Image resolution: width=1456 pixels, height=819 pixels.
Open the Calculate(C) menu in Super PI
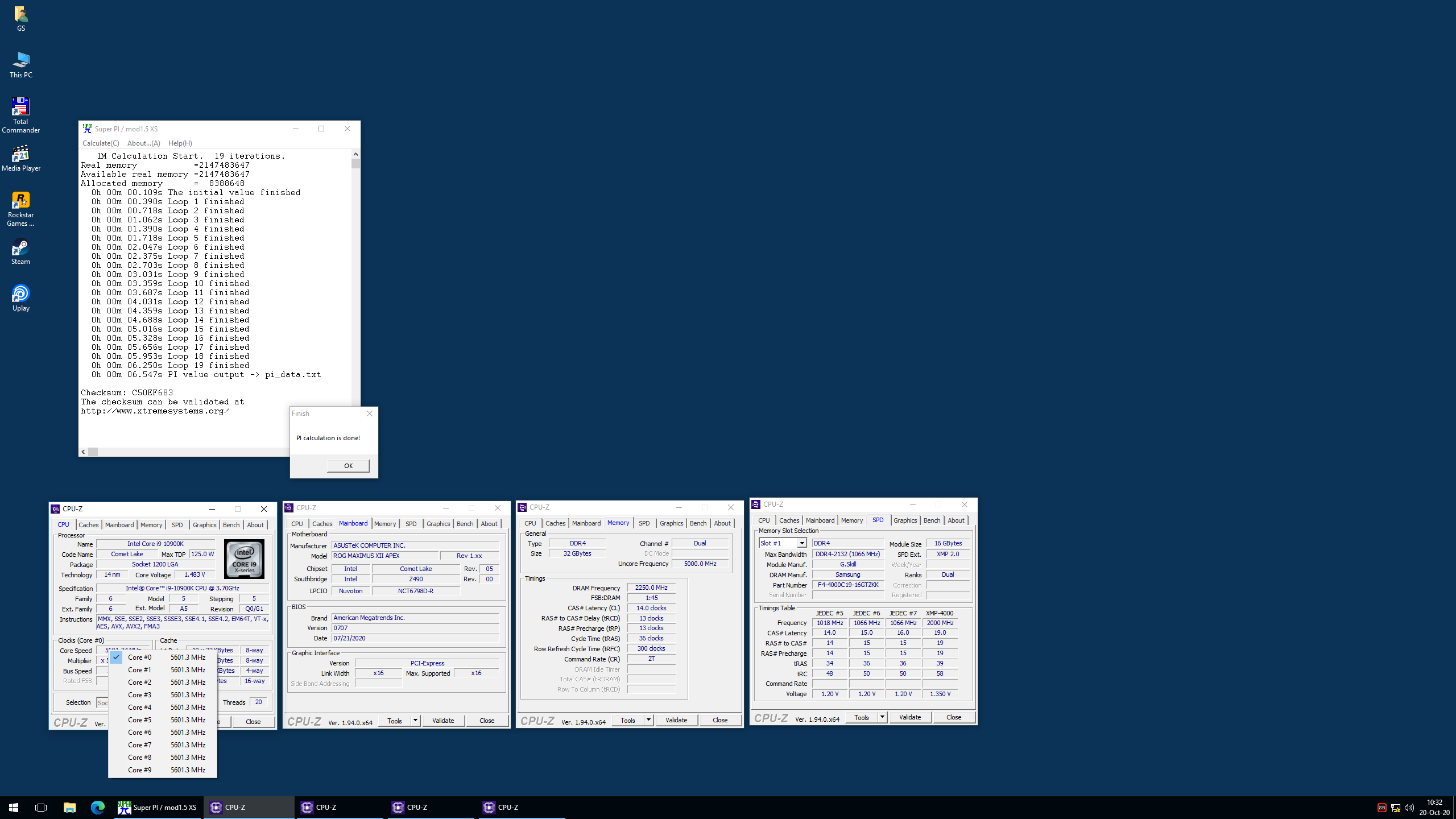(101, 143)
